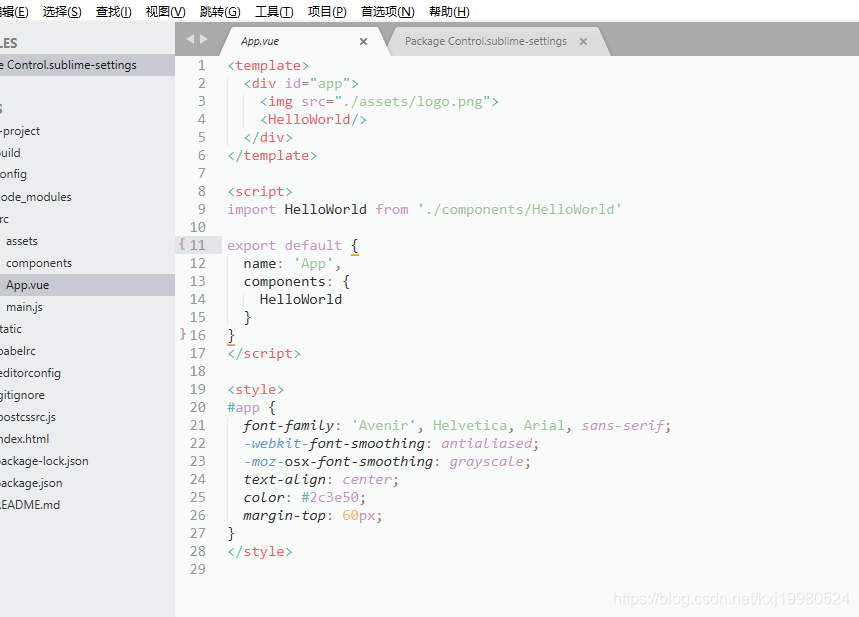Click the '#app' selector on line 20
859x617 pixels.
(x=243, y=408)
